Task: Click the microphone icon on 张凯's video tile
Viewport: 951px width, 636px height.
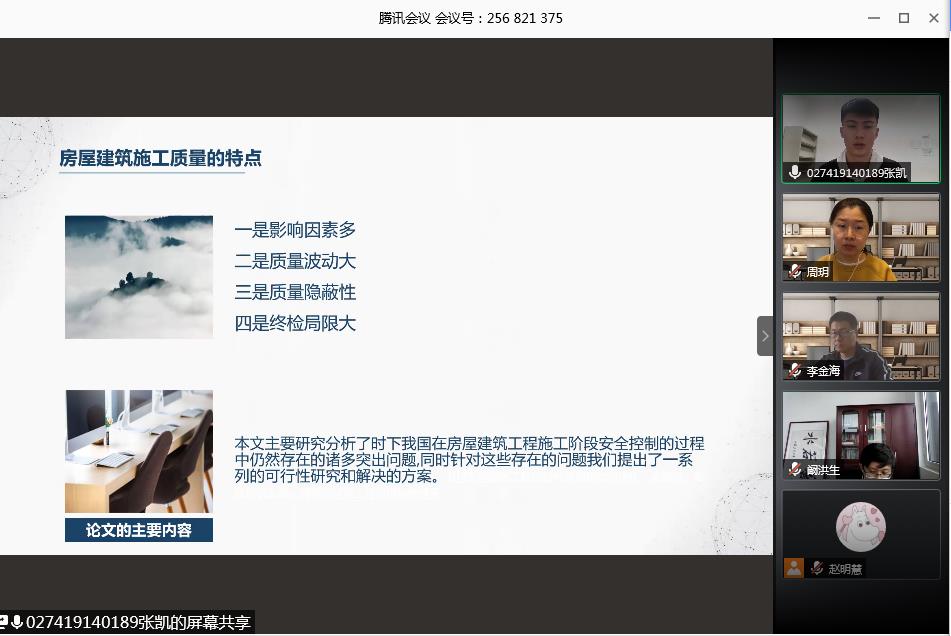Action: tap(796, 172)
